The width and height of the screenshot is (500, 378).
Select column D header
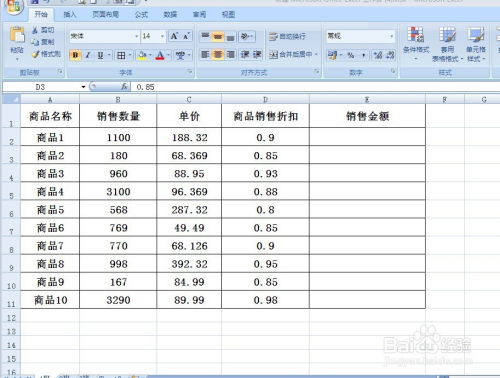pyautogui.click(x=265, y=99)
